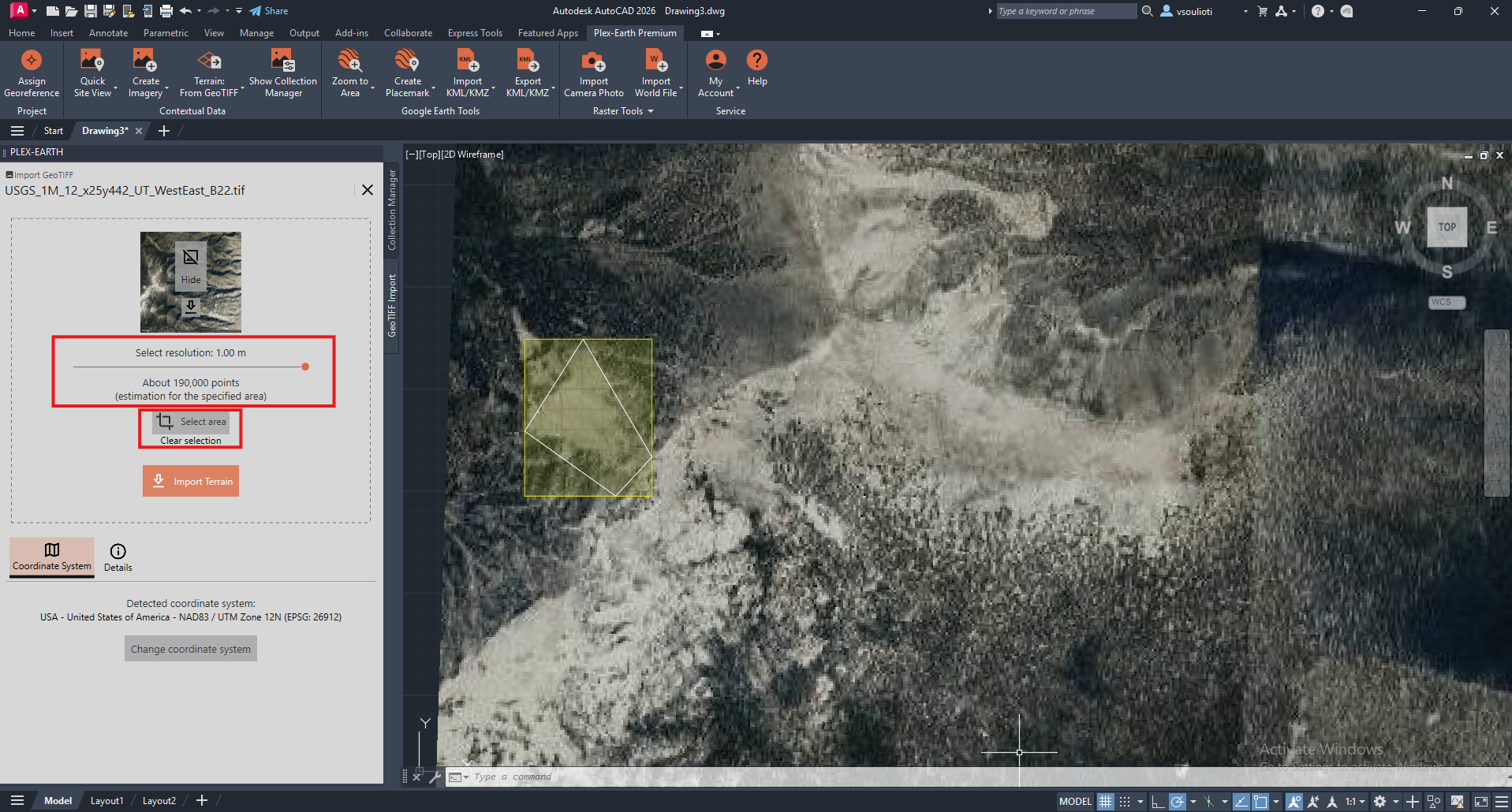Viewport: 1512px width, 812px height.
Task: Click the Save icon in quick access
Action: click(90, 11)
